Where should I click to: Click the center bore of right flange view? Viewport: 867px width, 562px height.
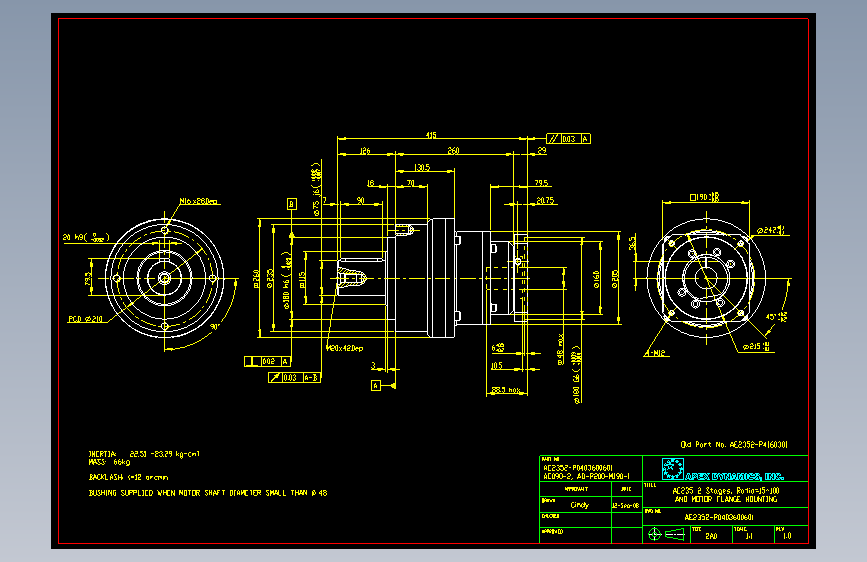(x=706, y=278)
